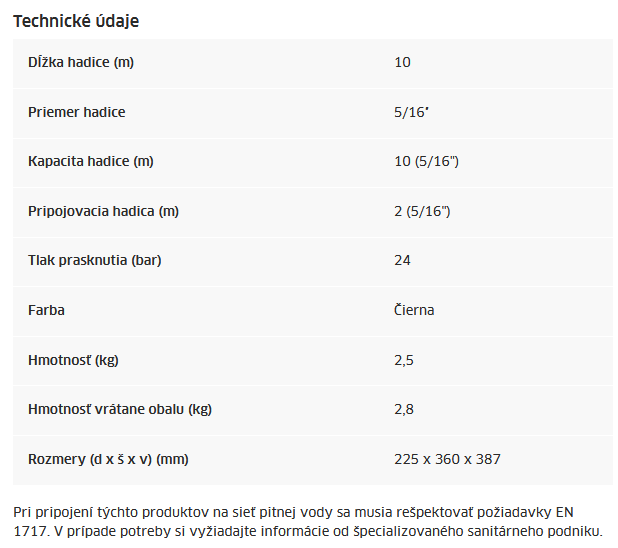
Task: Click the weight value 2,5
Action: (404, 360)
